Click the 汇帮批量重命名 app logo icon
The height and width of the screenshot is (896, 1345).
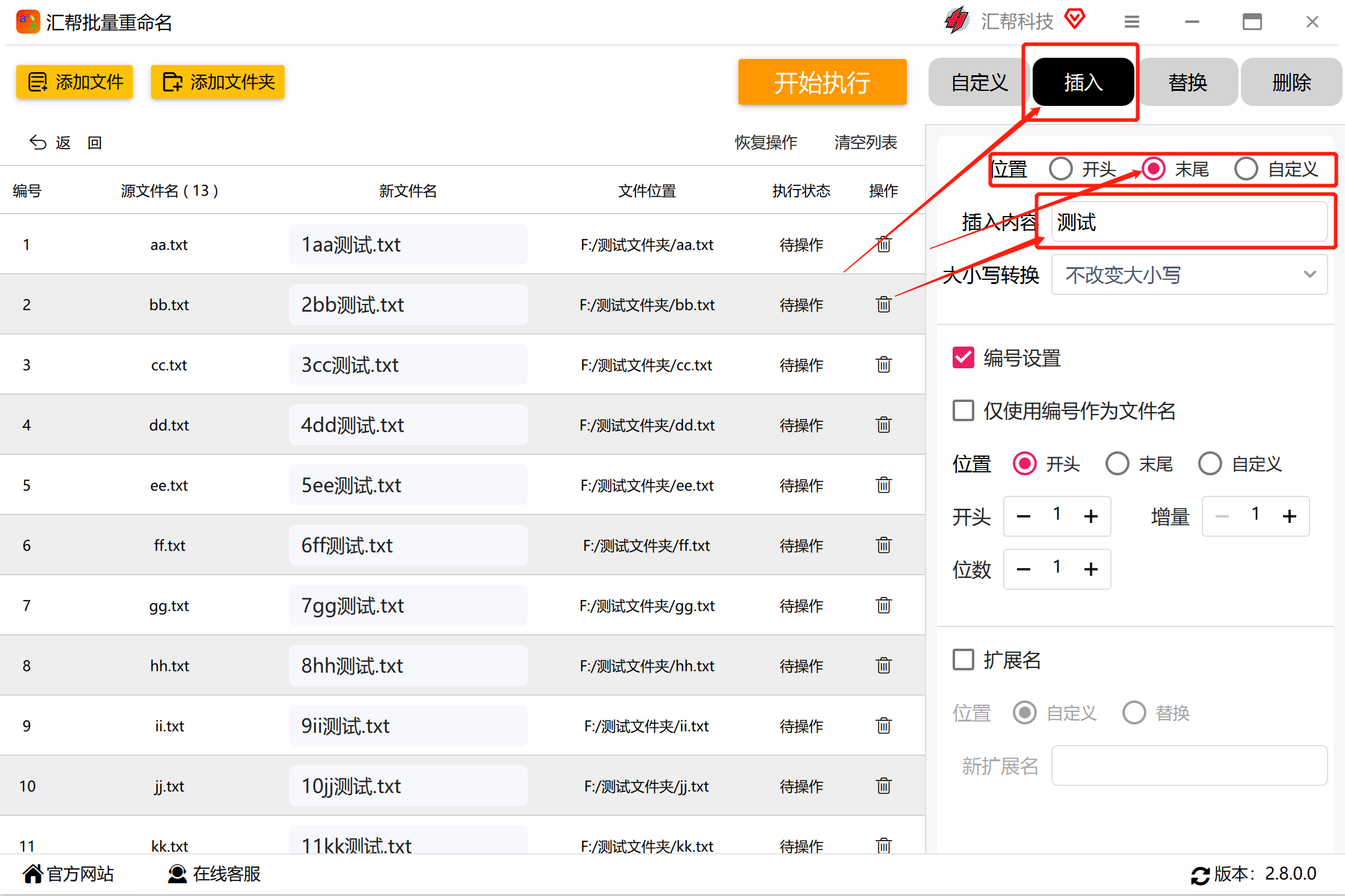click(28, 22)
